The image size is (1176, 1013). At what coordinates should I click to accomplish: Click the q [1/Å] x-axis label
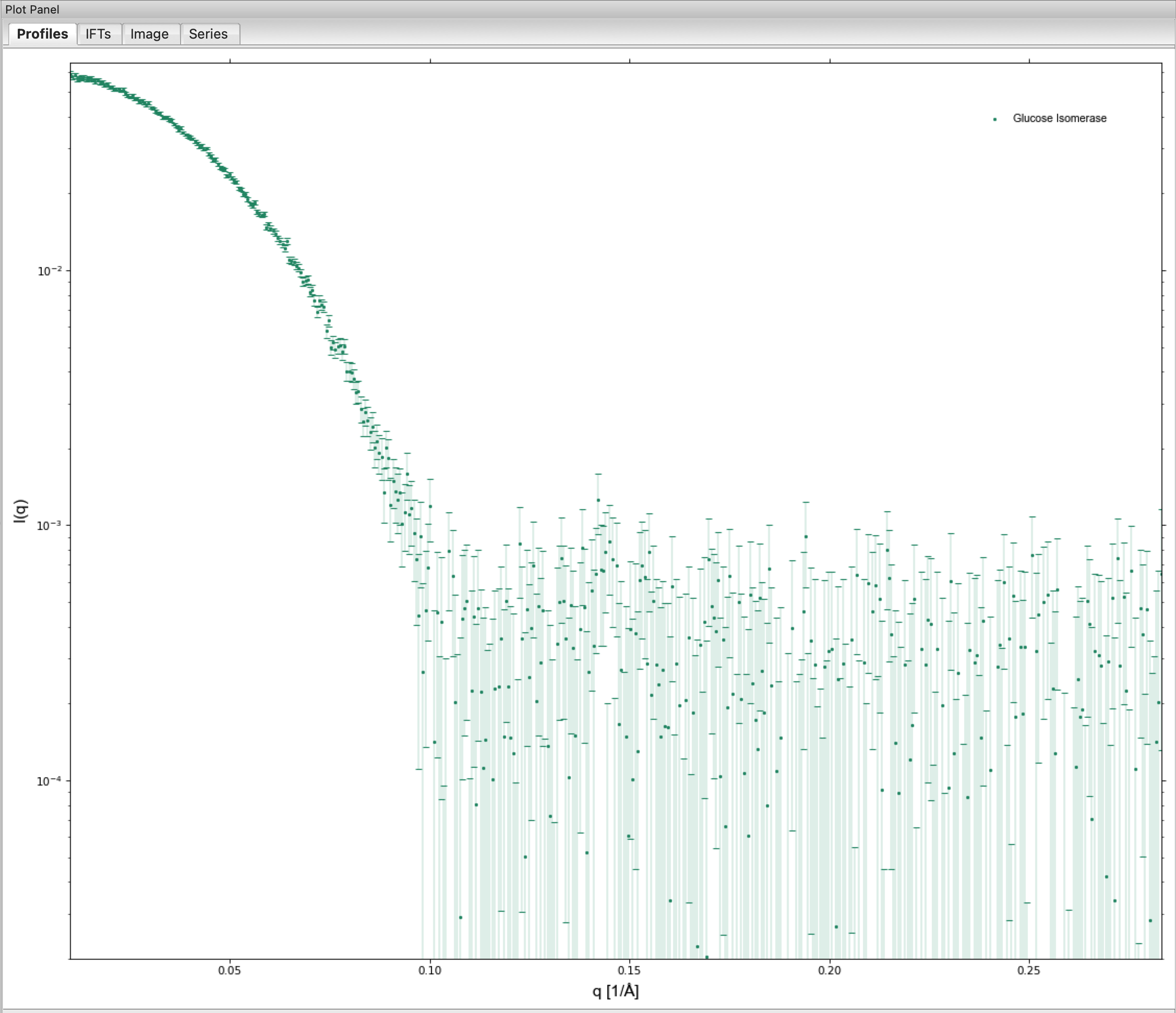click(615, 991)
